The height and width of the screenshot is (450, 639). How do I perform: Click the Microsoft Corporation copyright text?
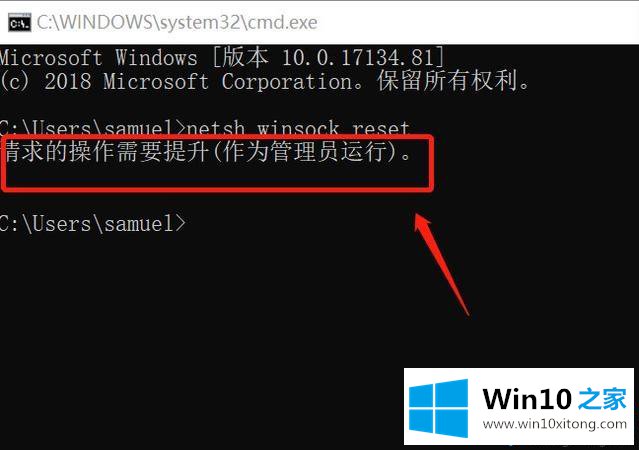(228, 81)
